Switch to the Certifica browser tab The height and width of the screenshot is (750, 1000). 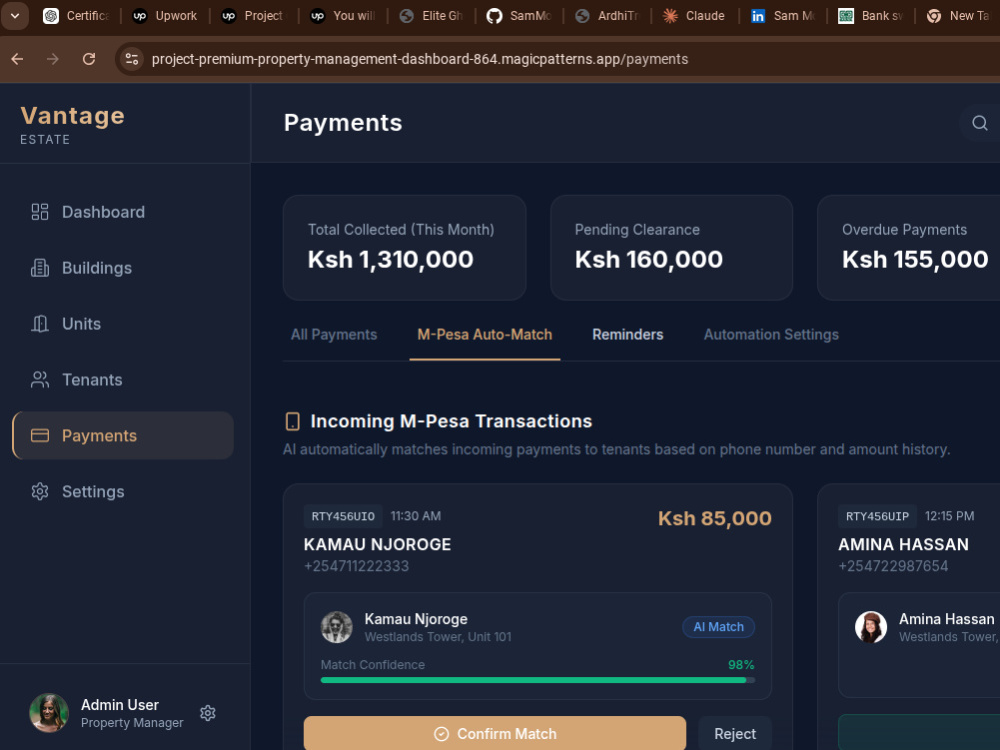coord(77,16)
